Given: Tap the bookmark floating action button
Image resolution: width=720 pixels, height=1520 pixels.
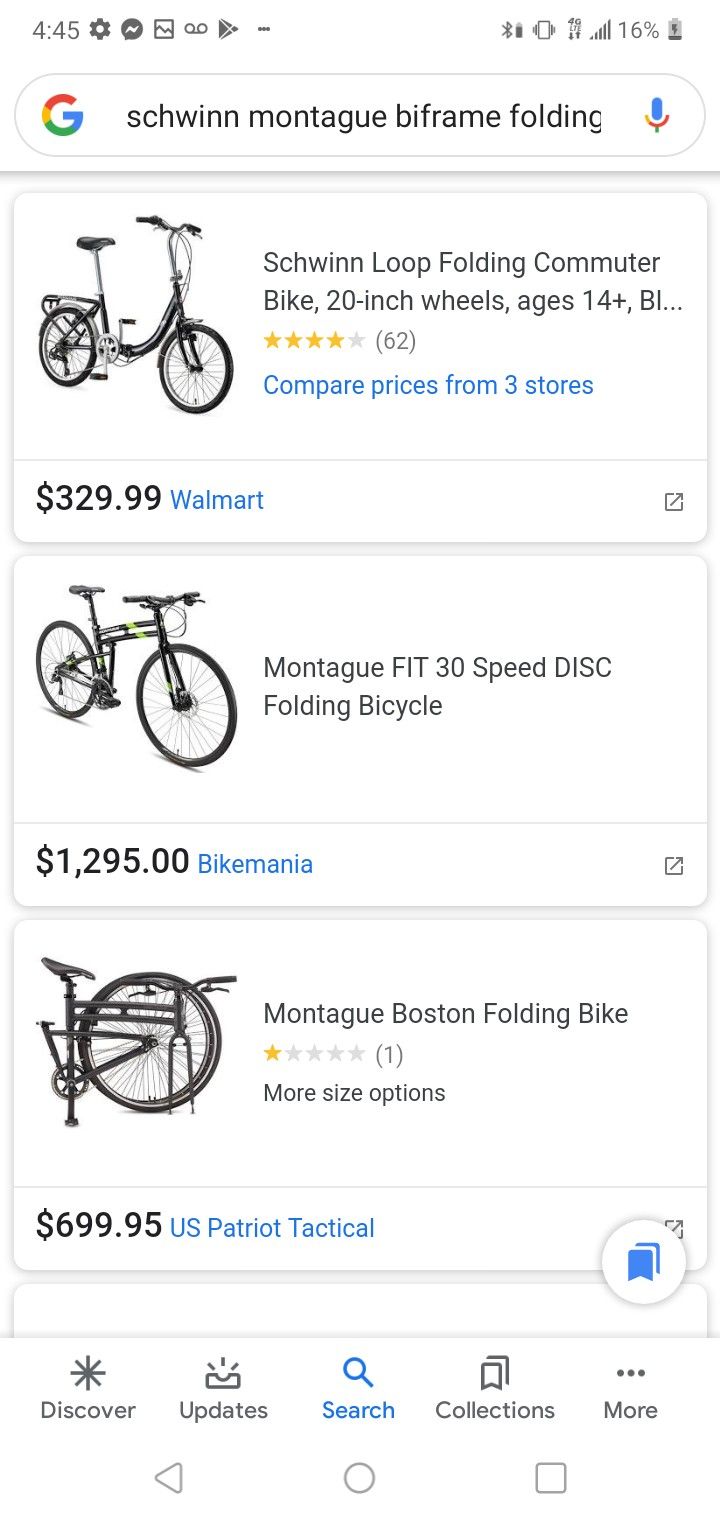Looking at the screenshot, I should click(643, 1261).
